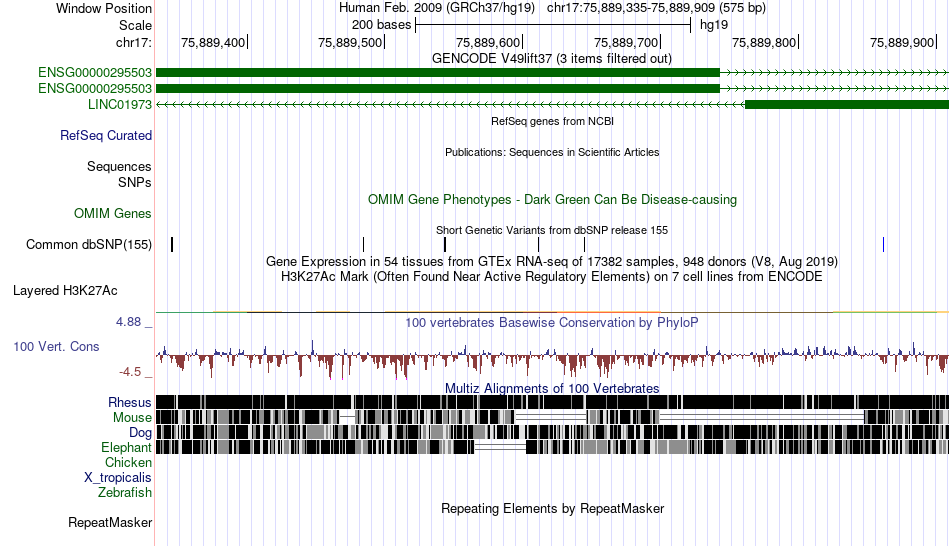Select the chr17:75,889,335-75,889,909 (575 bp) position text

[656, 8]
